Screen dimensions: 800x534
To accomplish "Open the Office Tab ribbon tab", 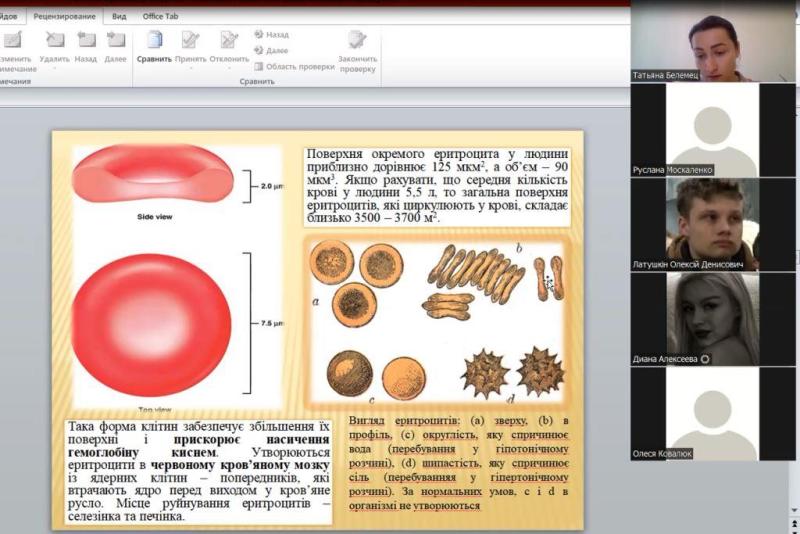I will click(x=160, y=16).
